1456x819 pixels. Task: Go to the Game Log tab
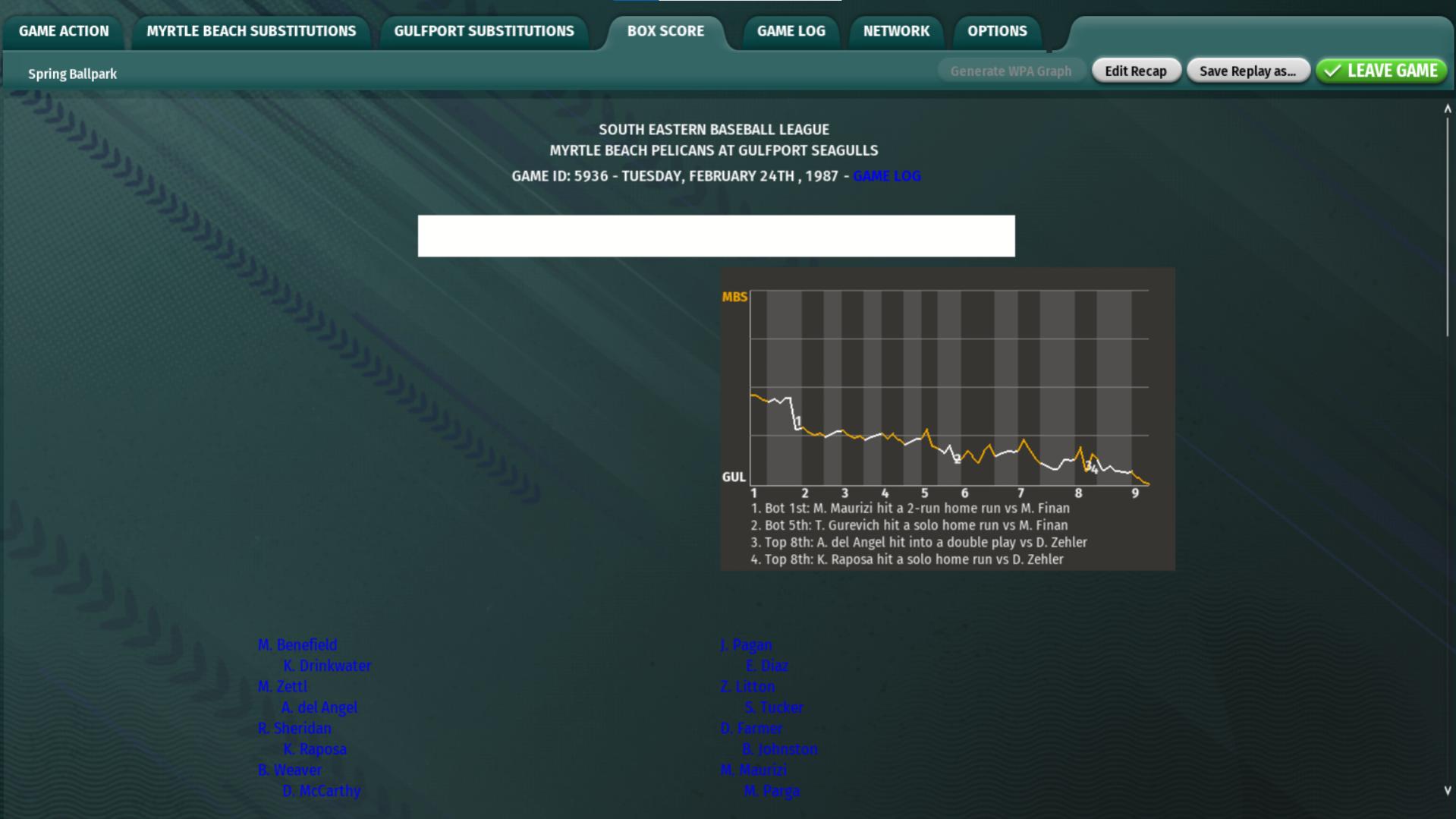(x=791, y=31)
